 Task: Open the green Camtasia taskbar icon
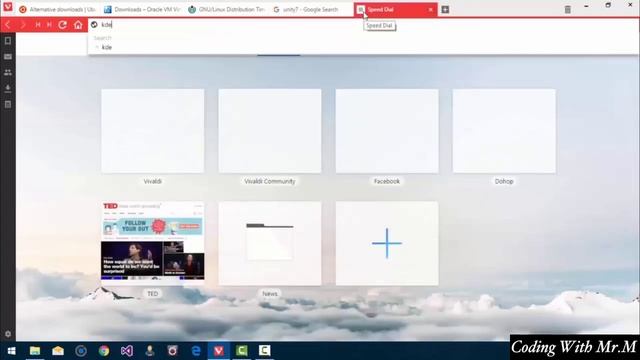pyautogui.click(x=242, y=351)
